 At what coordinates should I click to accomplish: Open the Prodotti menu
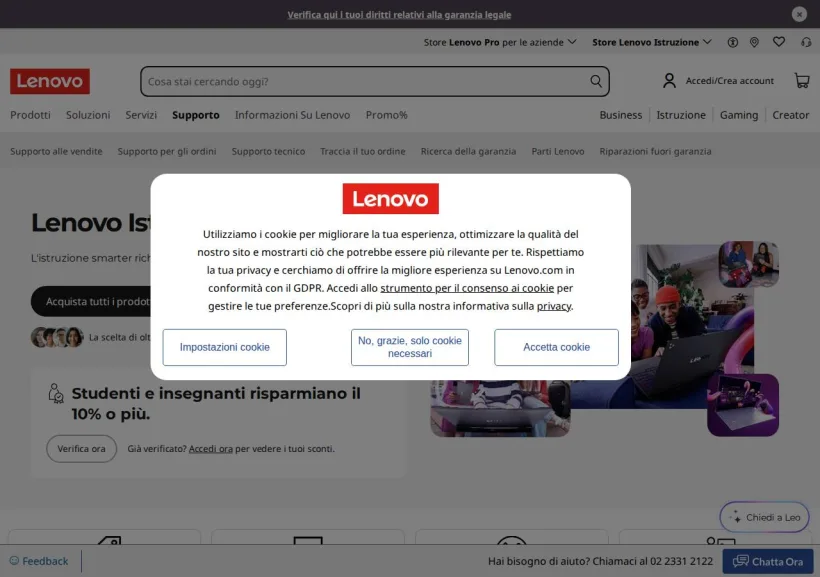pos(30,115)
